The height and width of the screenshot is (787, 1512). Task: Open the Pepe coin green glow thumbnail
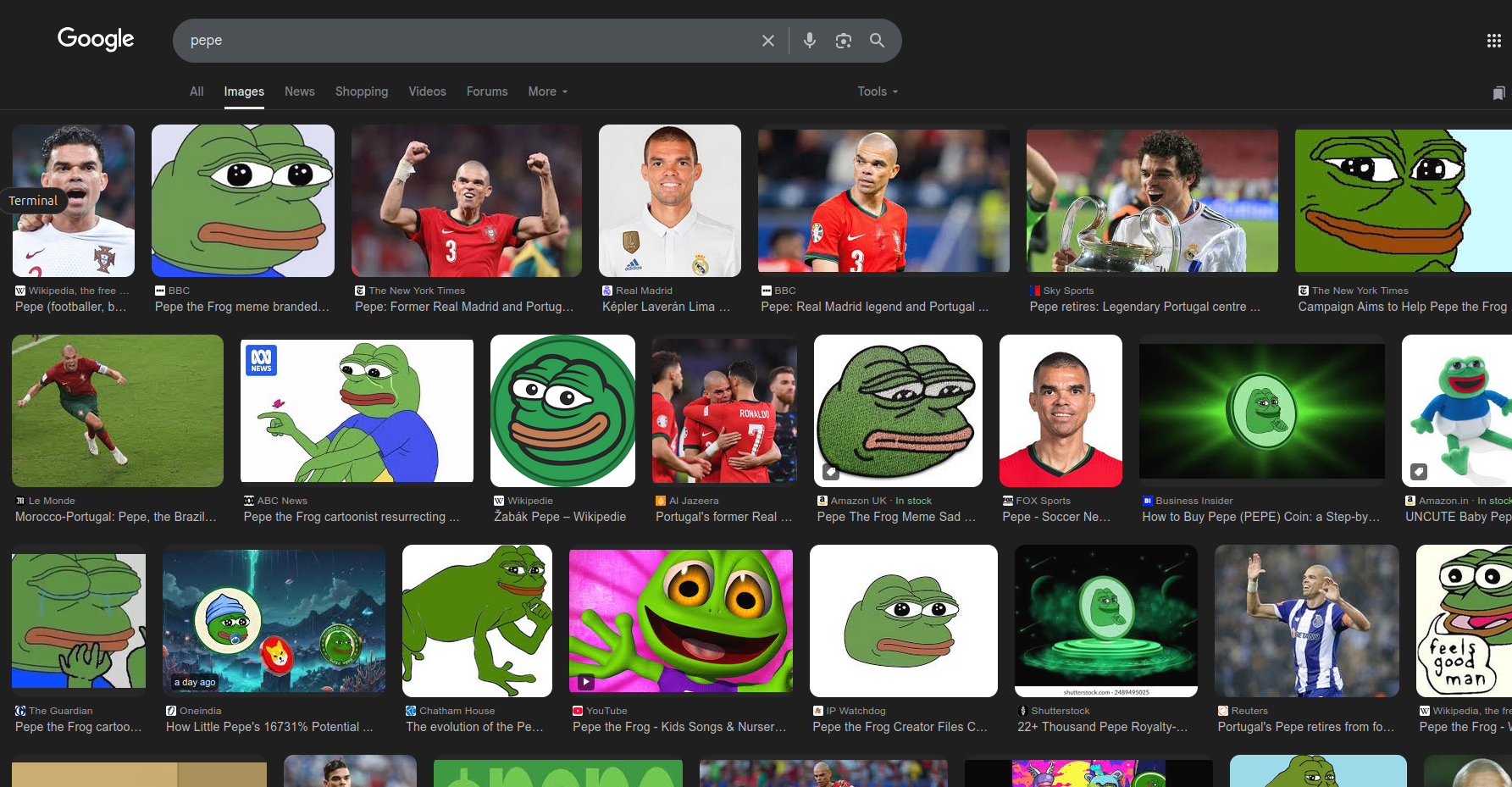point(1262,411)
